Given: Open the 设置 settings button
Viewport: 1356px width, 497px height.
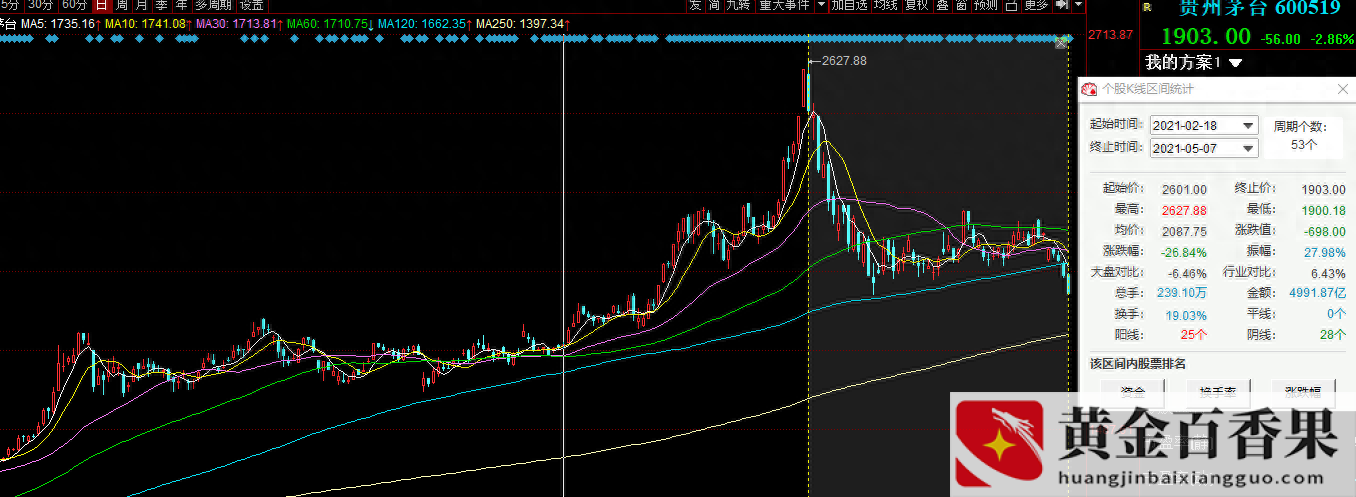Looking at the screenshot, I should 251,5.
